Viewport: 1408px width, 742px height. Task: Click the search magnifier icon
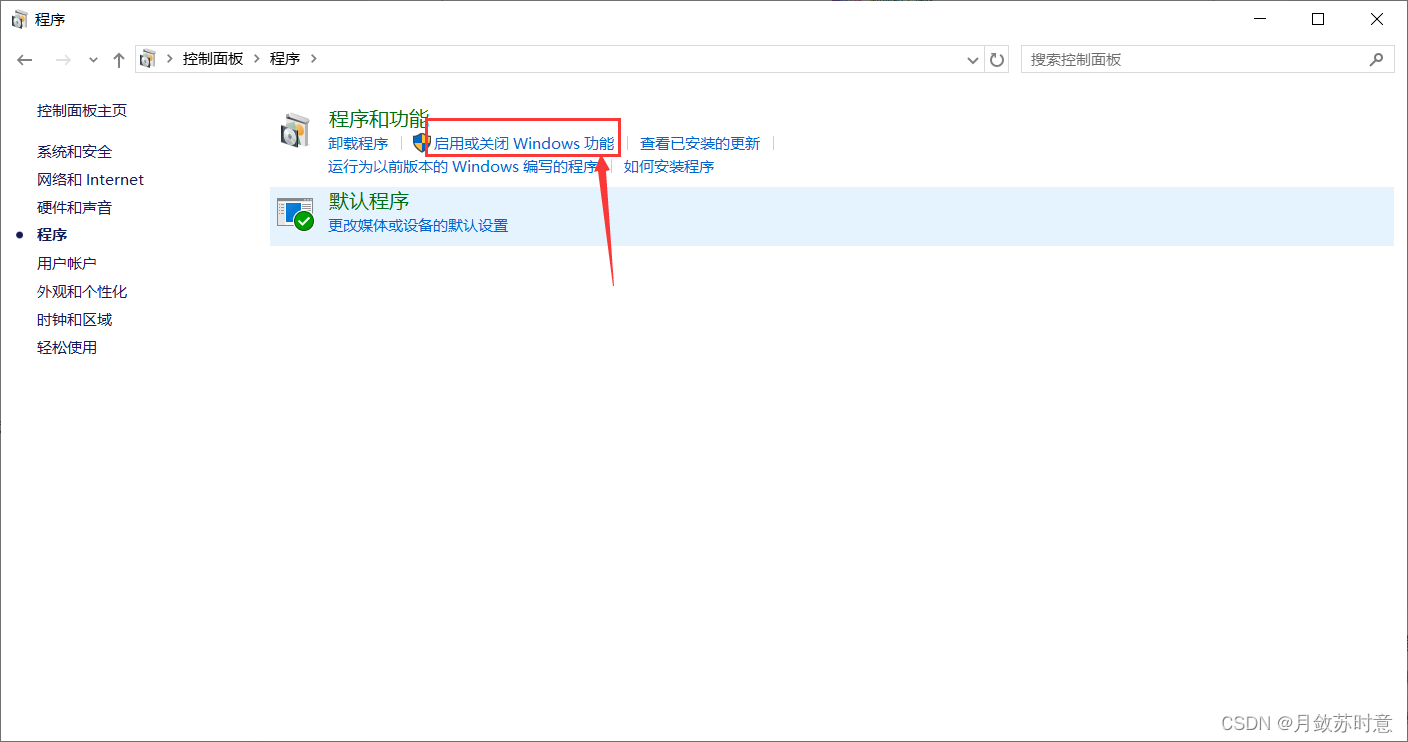tap(1377, 60)
